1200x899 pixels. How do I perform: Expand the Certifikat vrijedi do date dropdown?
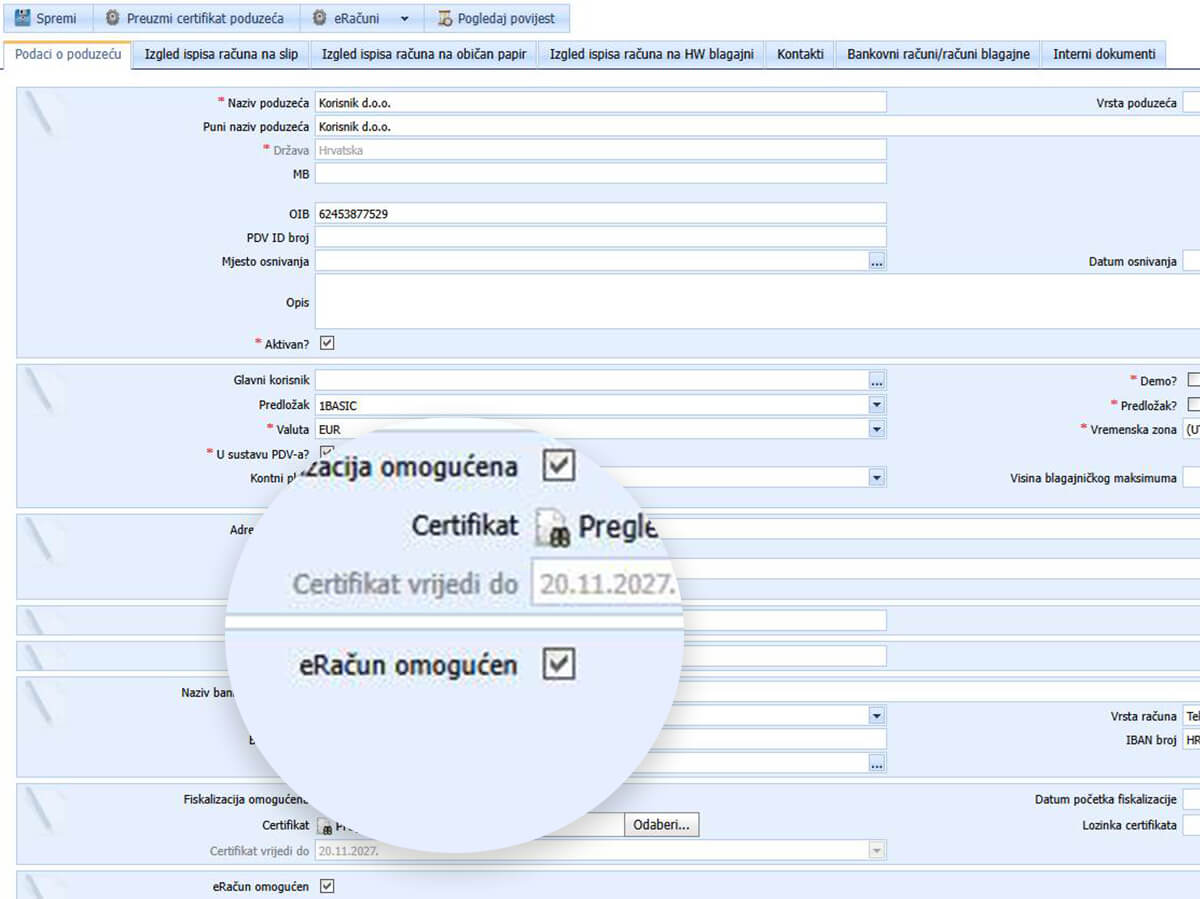point(877,850)
